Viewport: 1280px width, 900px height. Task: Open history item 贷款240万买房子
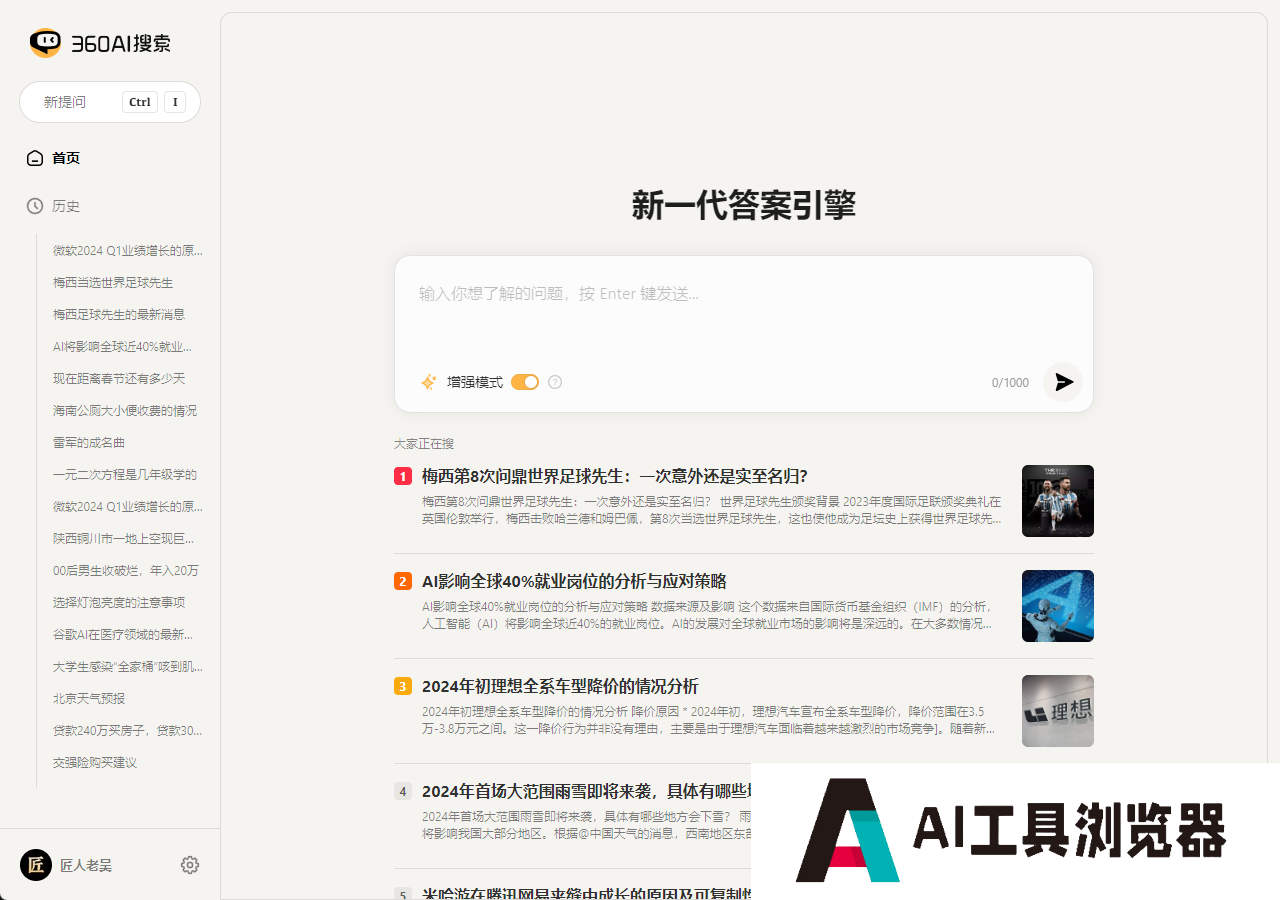point(128,731)
